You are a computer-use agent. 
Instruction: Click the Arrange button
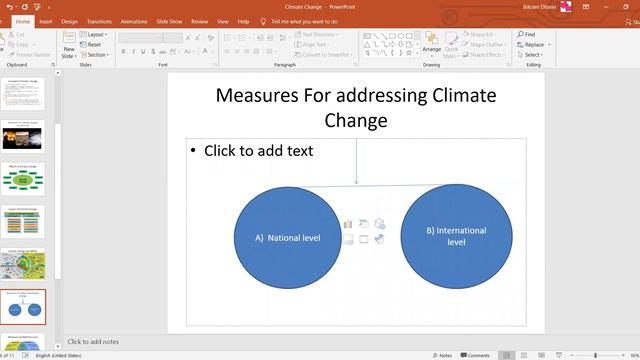click(x=431, y=44)
